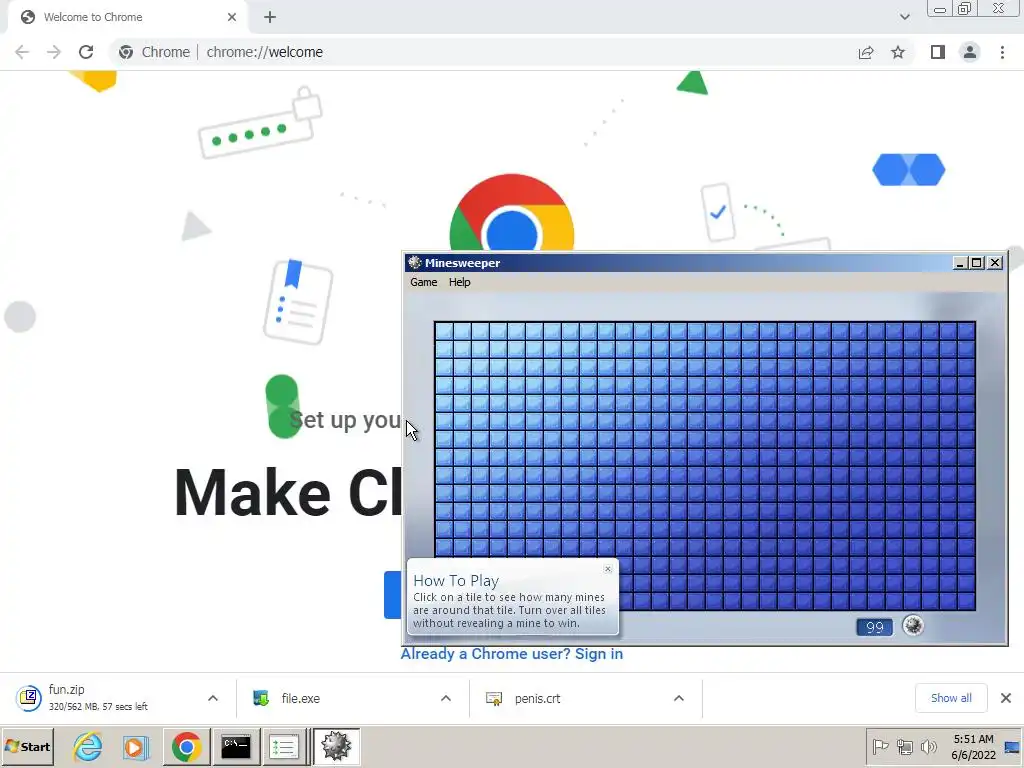This screenshot has width=1024, height=768.
Task: Reveal the top-left Minesweeper tile
Action: pyautogui.click(x=445, y=331)
